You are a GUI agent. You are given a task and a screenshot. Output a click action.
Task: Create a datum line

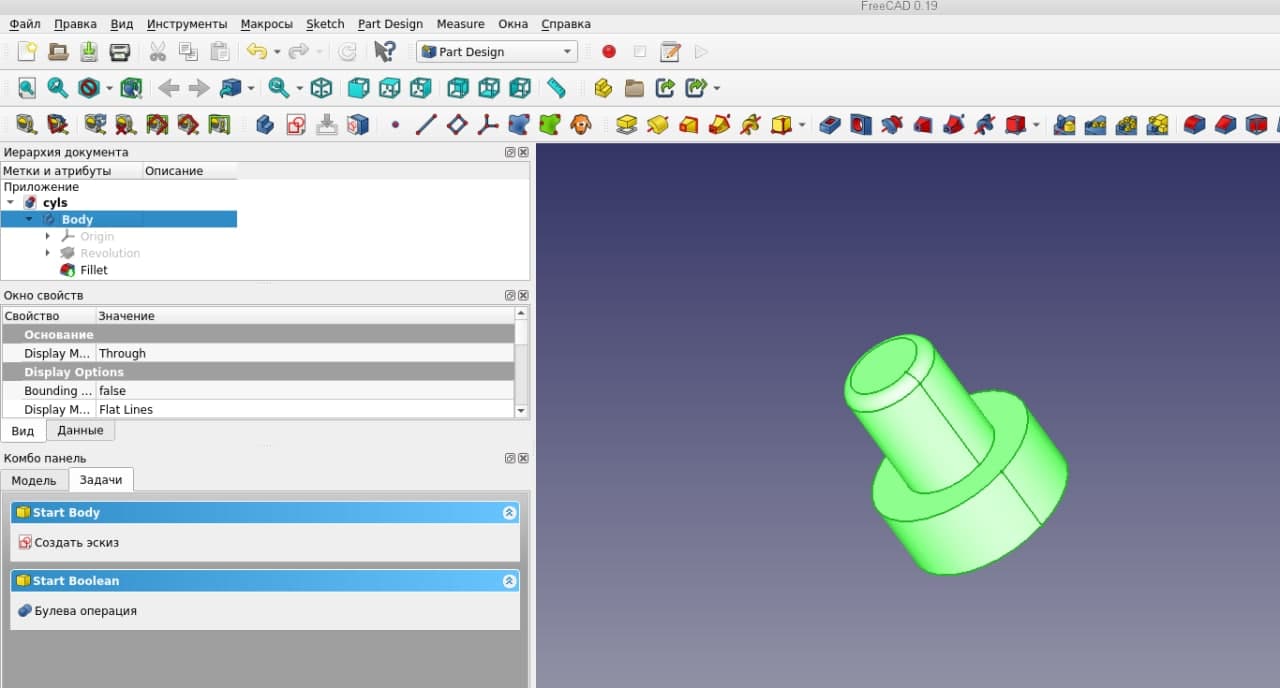click(426, 124)
